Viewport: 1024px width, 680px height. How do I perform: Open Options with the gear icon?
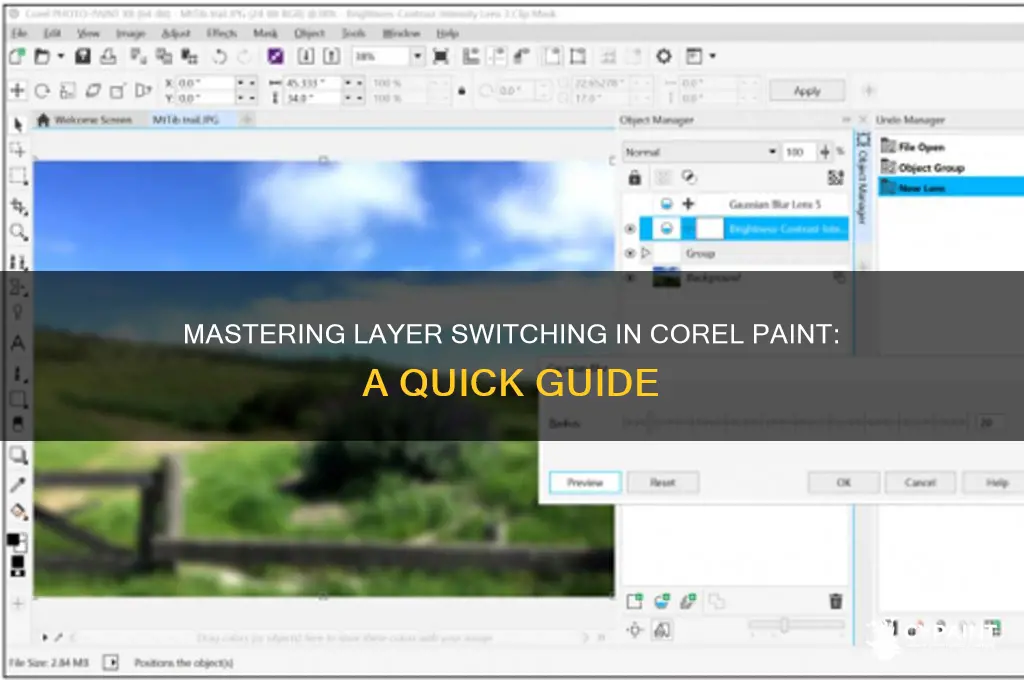click(664, 57)
